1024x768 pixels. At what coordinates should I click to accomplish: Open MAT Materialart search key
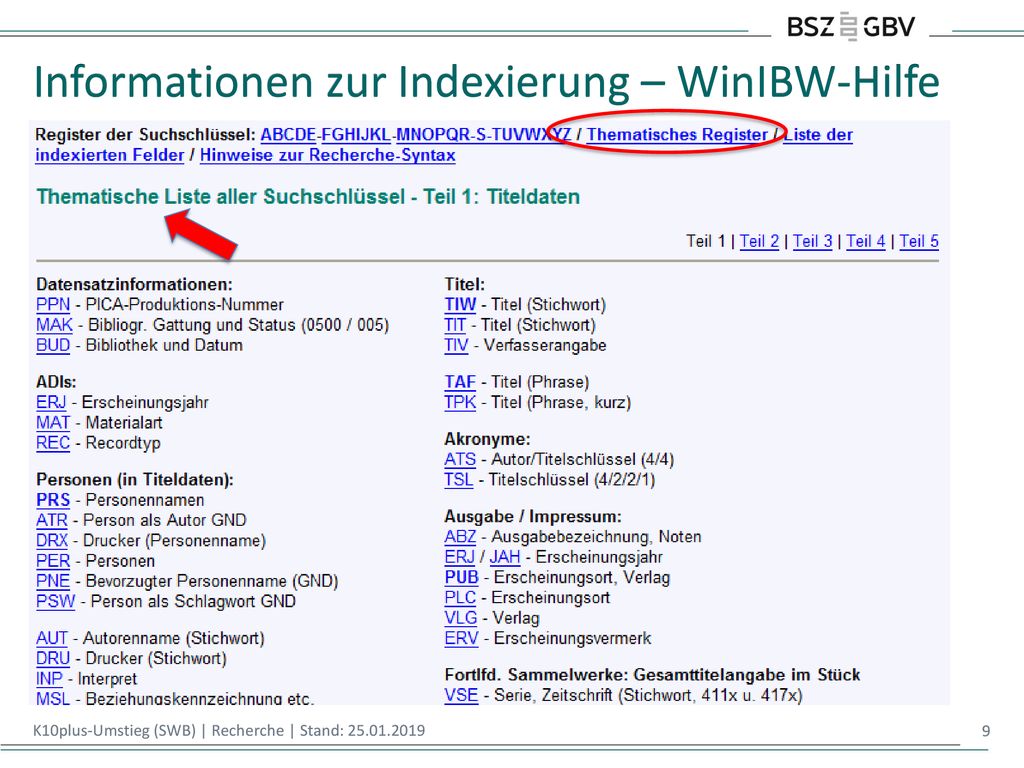point(53,423)
